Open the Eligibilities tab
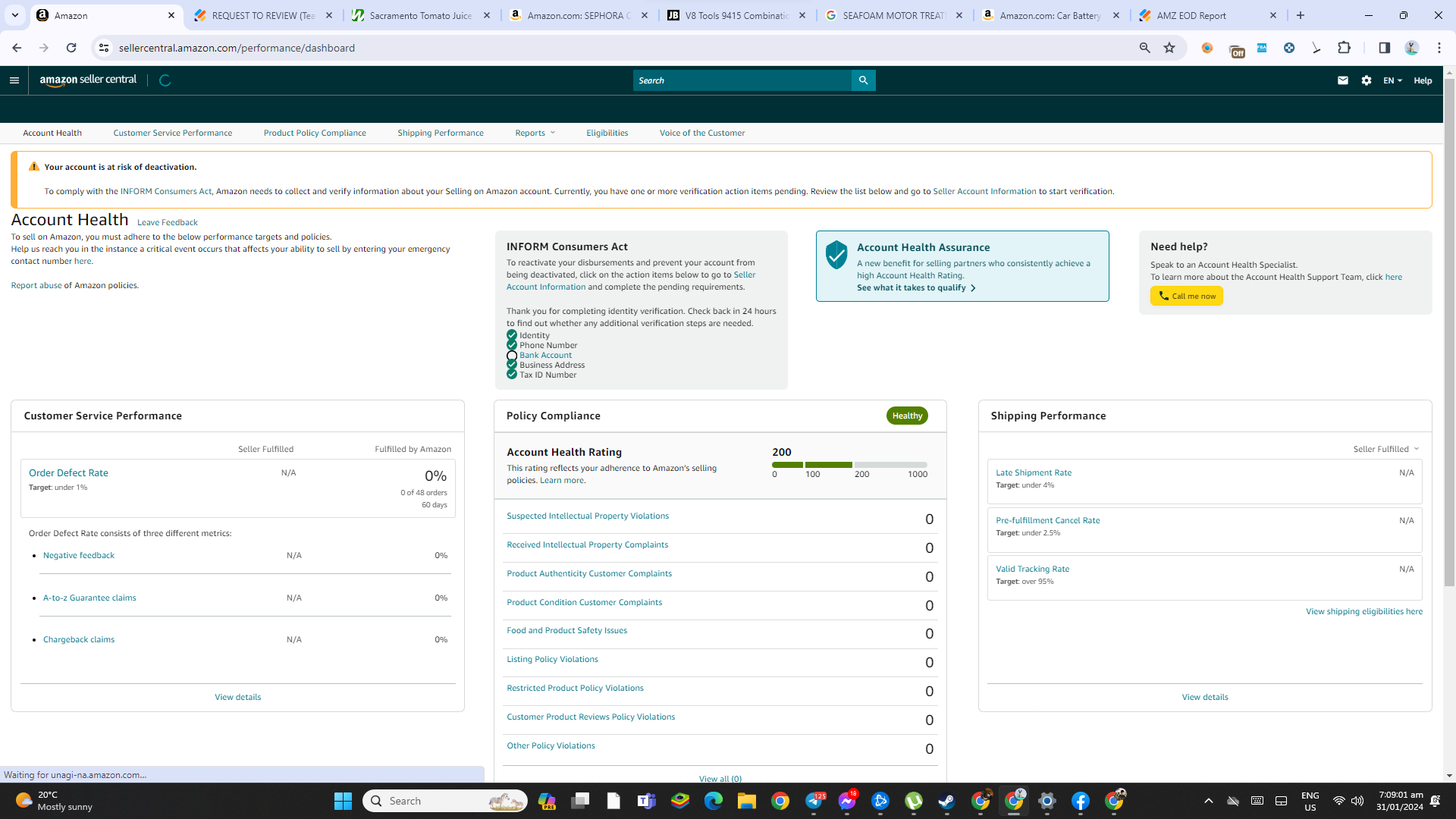Screen dimensions: 1456x819 607,133
